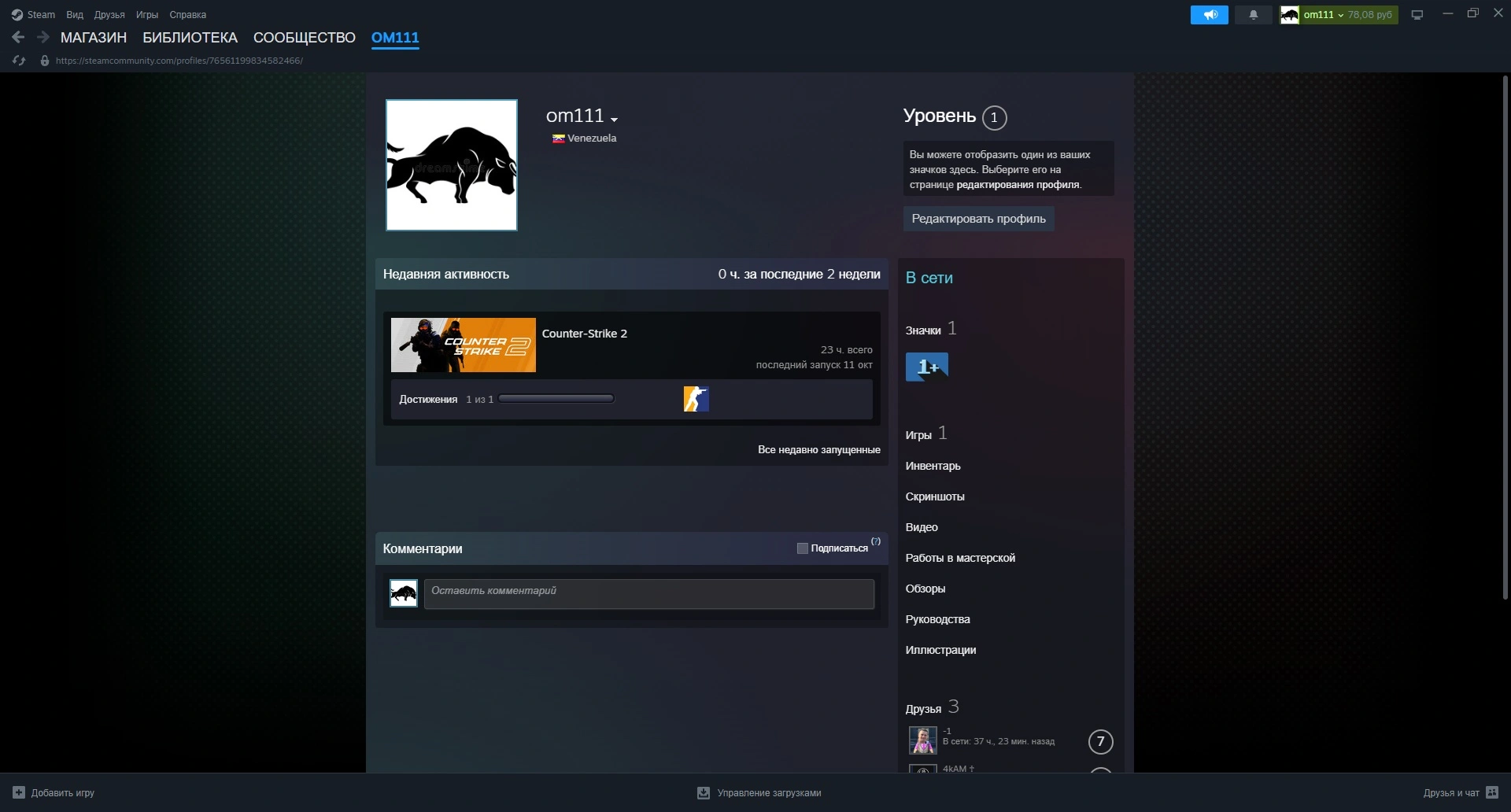1511x812 pixels.
Task: Click the level 1 circle badge
Action: pyautogui.click(x=995, y=118)
